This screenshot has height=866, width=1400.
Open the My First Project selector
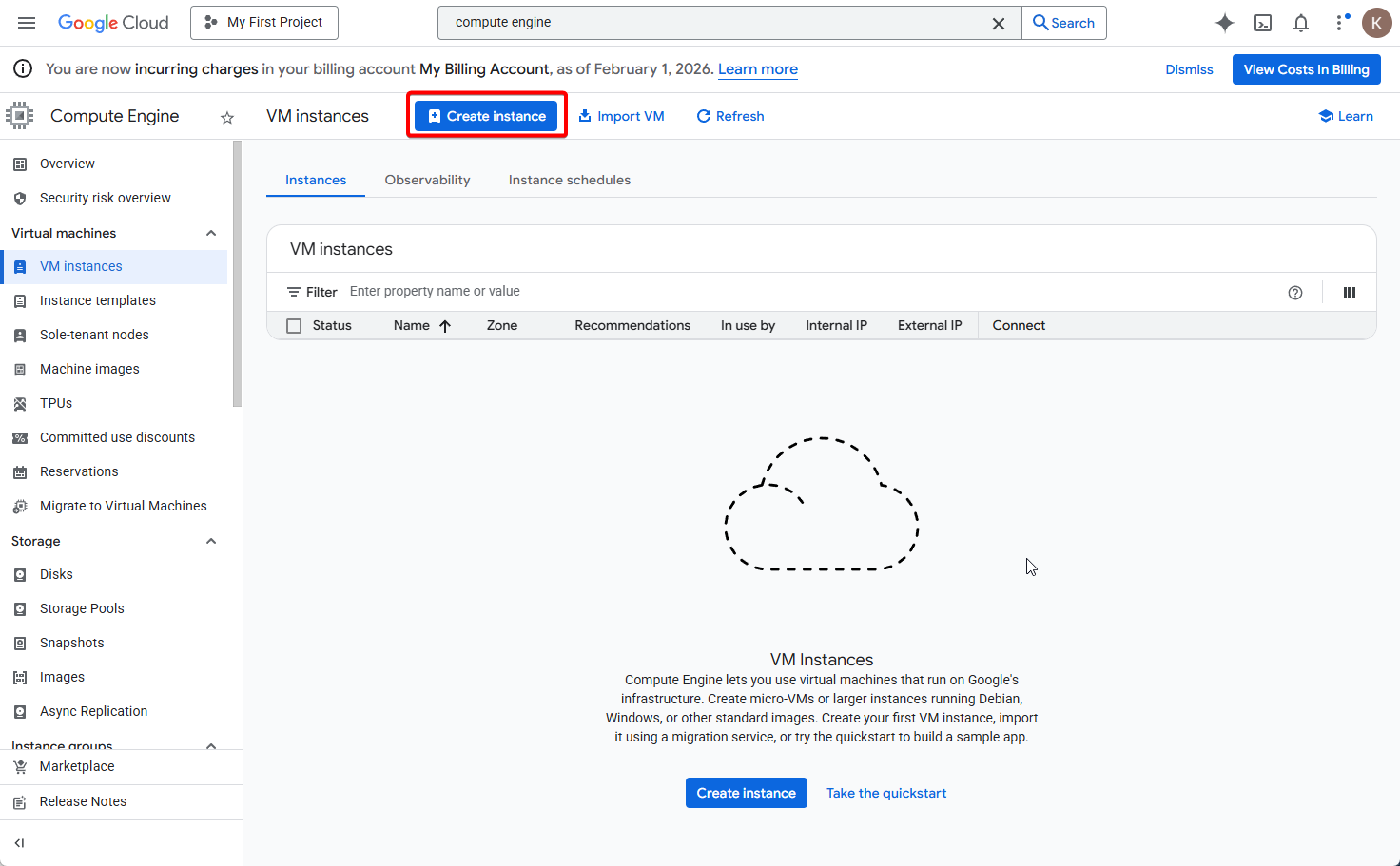tap(264, 23)
